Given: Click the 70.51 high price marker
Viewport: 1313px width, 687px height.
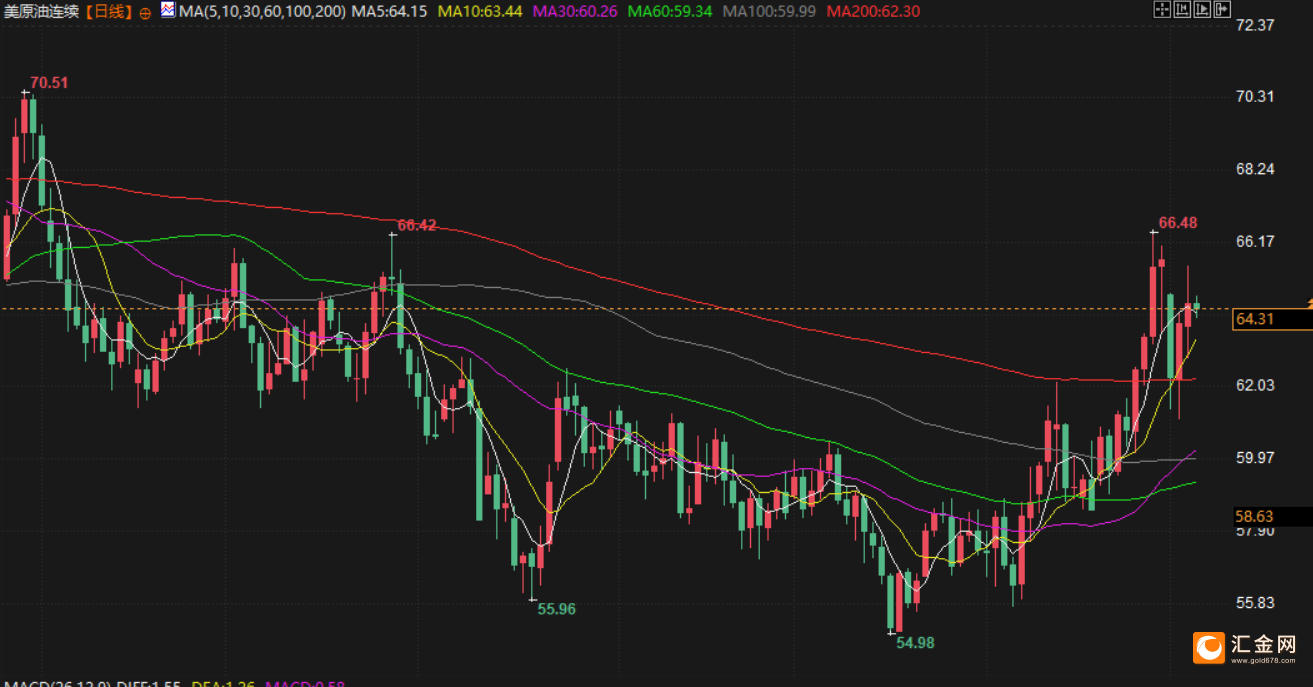Looking at the screenshot, I should (x=49, y=82).
